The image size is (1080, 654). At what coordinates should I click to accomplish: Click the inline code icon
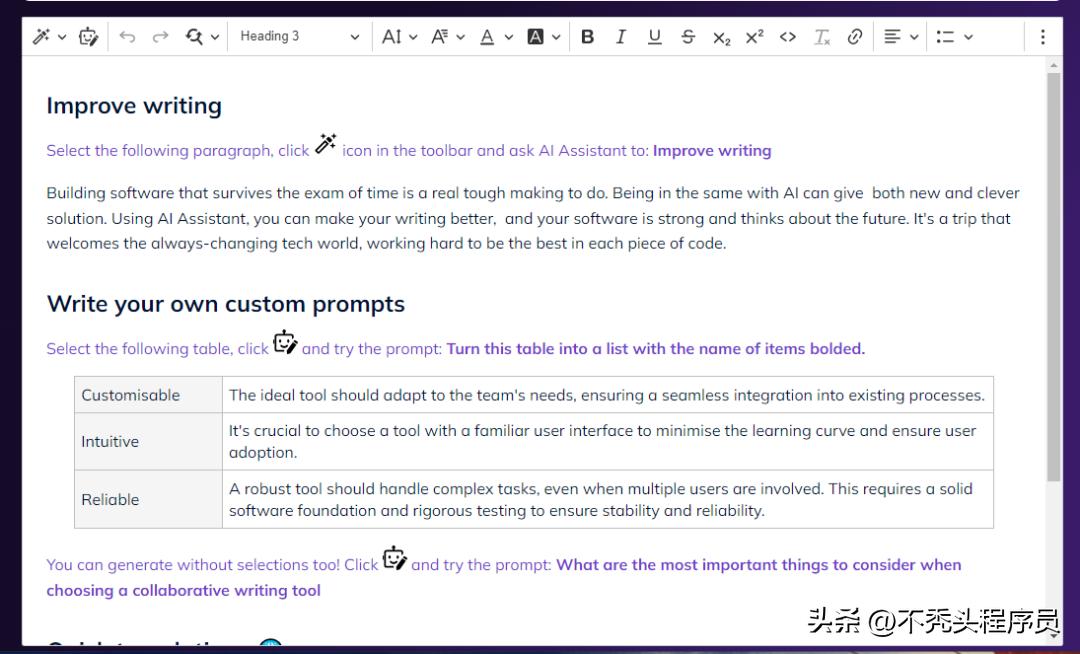pos(788,37)
